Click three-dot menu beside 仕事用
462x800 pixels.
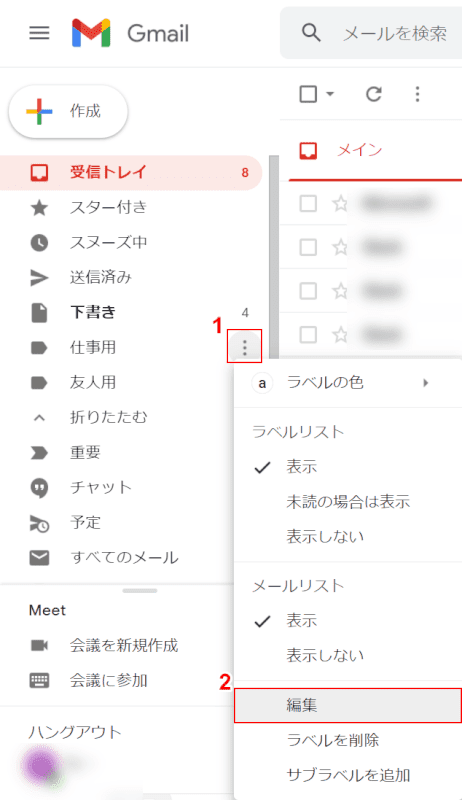[245, 346]
